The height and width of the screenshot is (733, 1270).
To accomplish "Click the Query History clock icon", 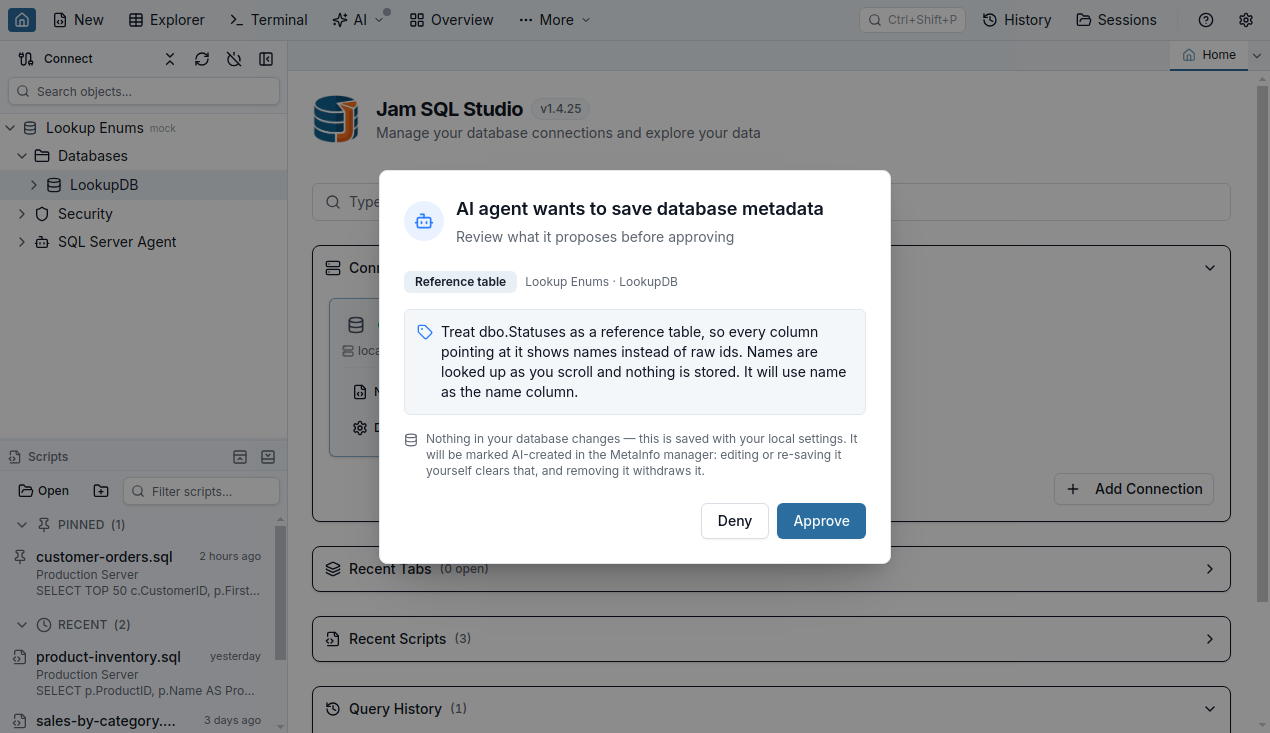I will tap(334, 709).
